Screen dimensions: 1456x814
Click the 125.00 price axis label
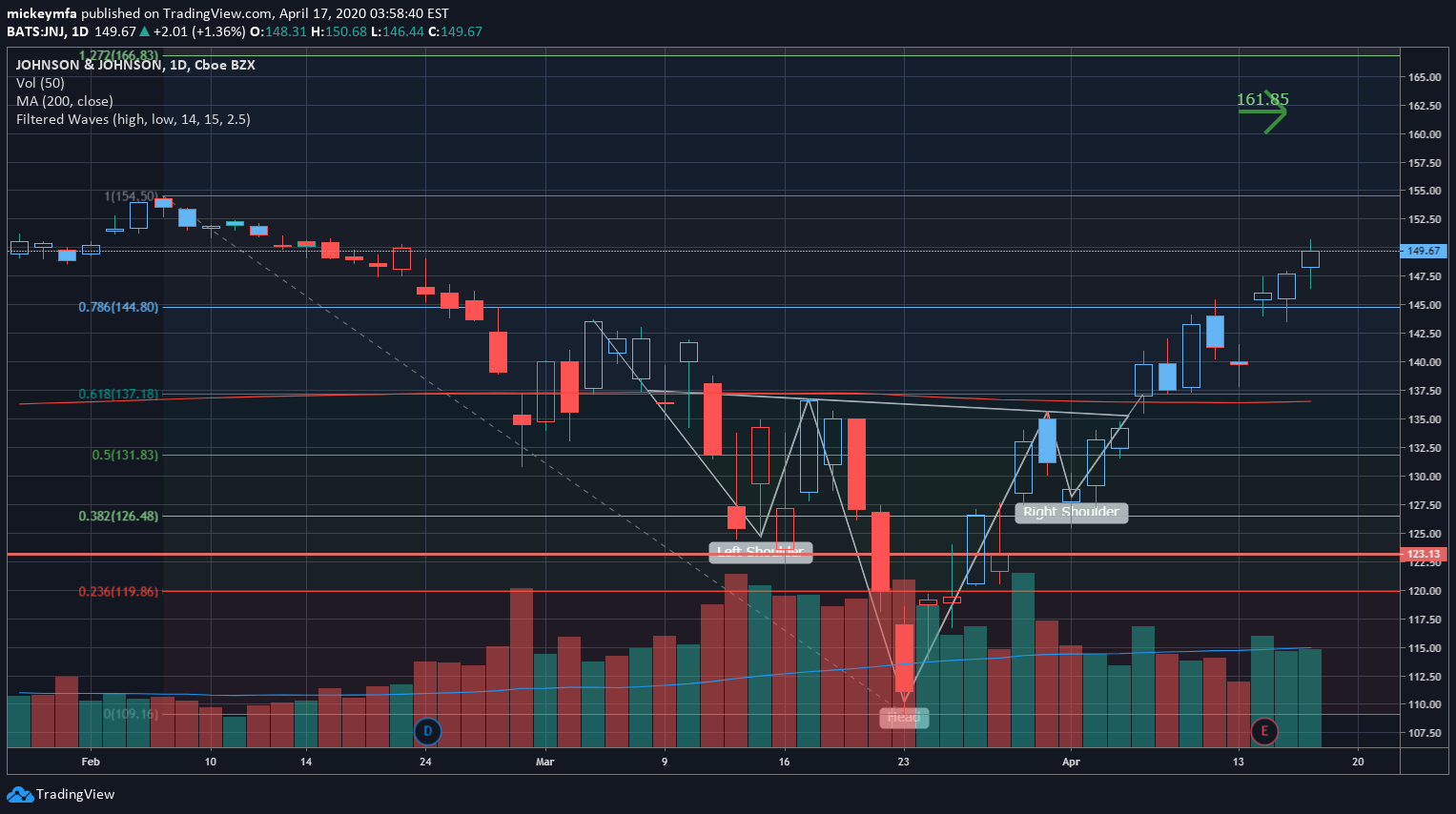pos(1424,534)
